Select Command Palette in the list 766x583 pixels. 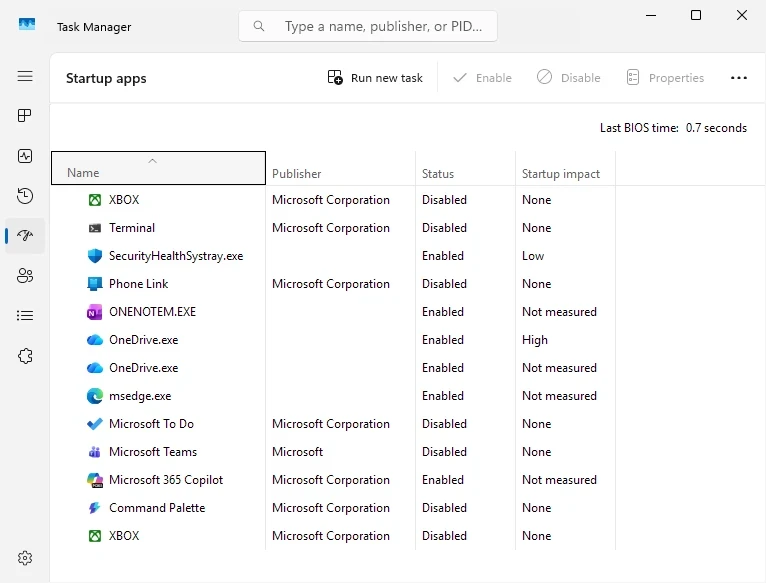click(157, 508)
